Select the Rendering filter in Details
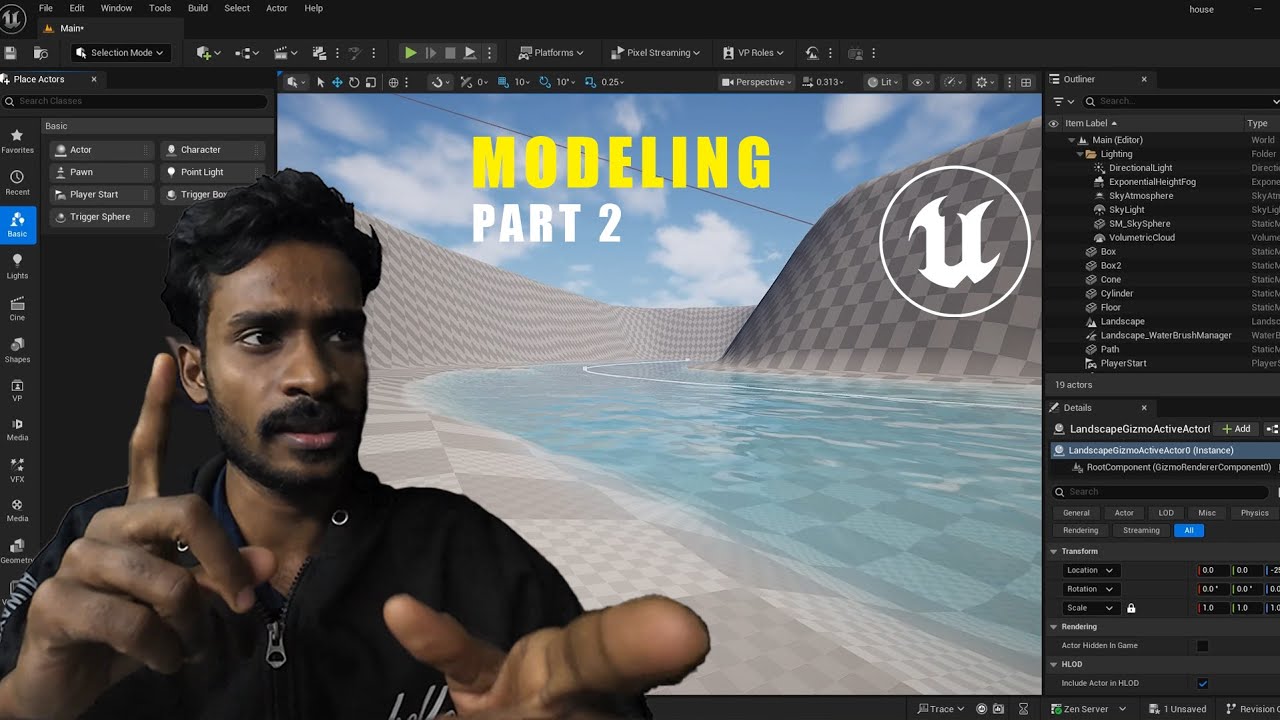Viewport: 1280px width, 720px height. 1080,531
